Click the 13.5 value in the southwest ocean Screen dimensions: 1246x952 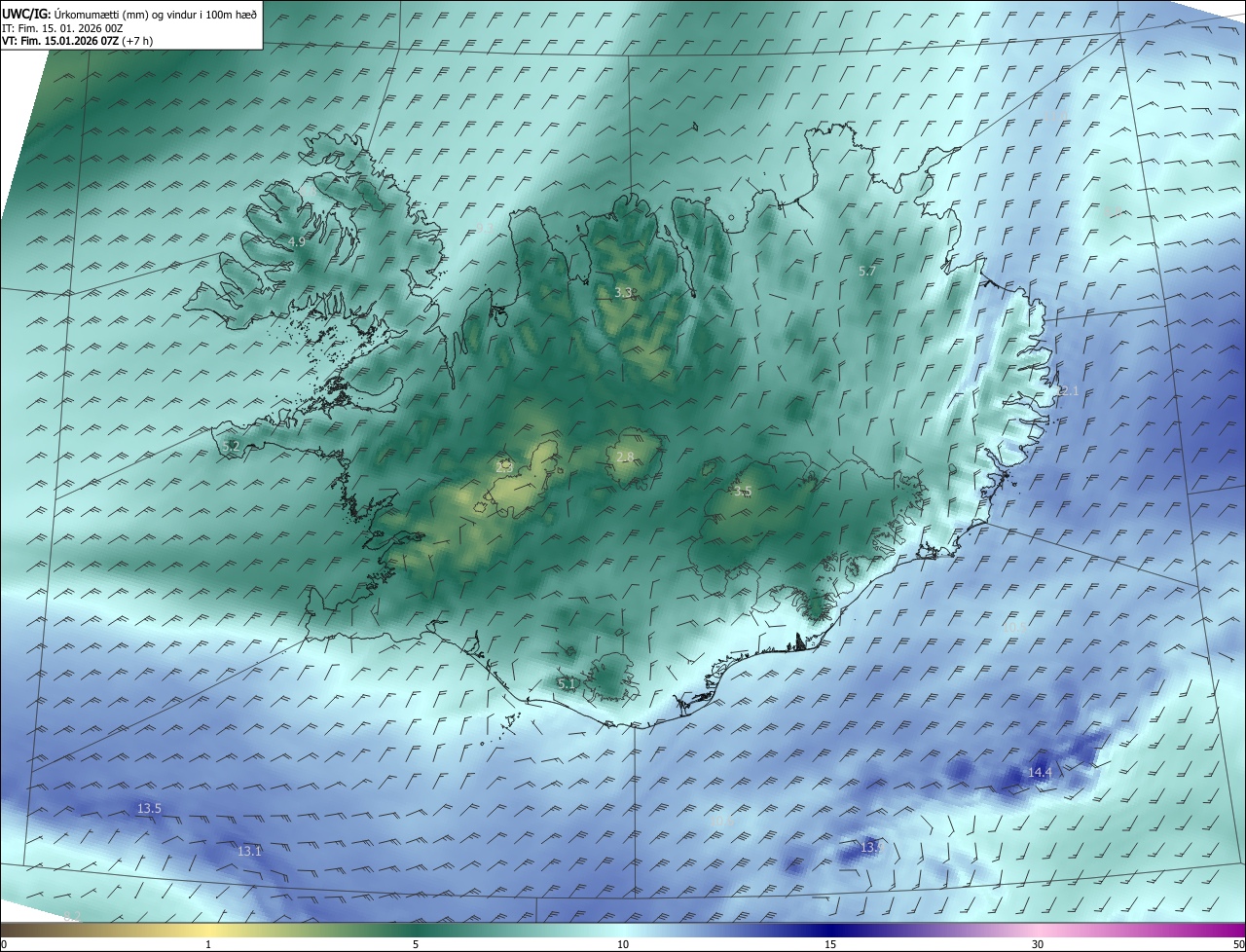149,808
